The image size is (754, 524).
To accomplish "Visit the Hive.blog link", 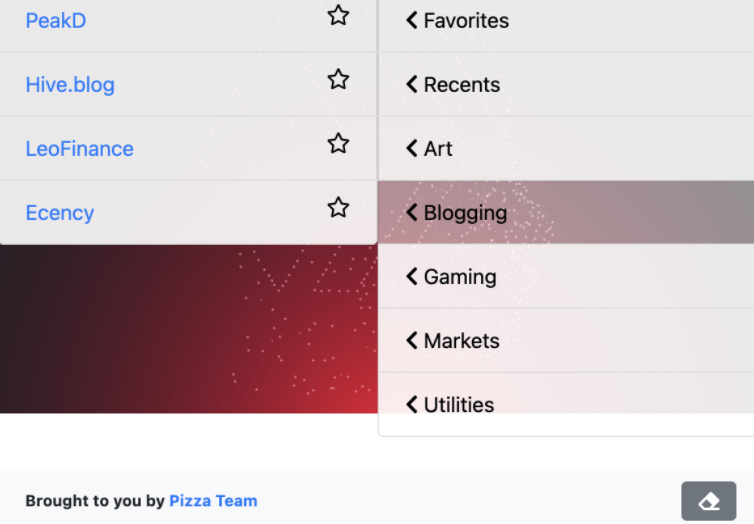I will (70, 85).
